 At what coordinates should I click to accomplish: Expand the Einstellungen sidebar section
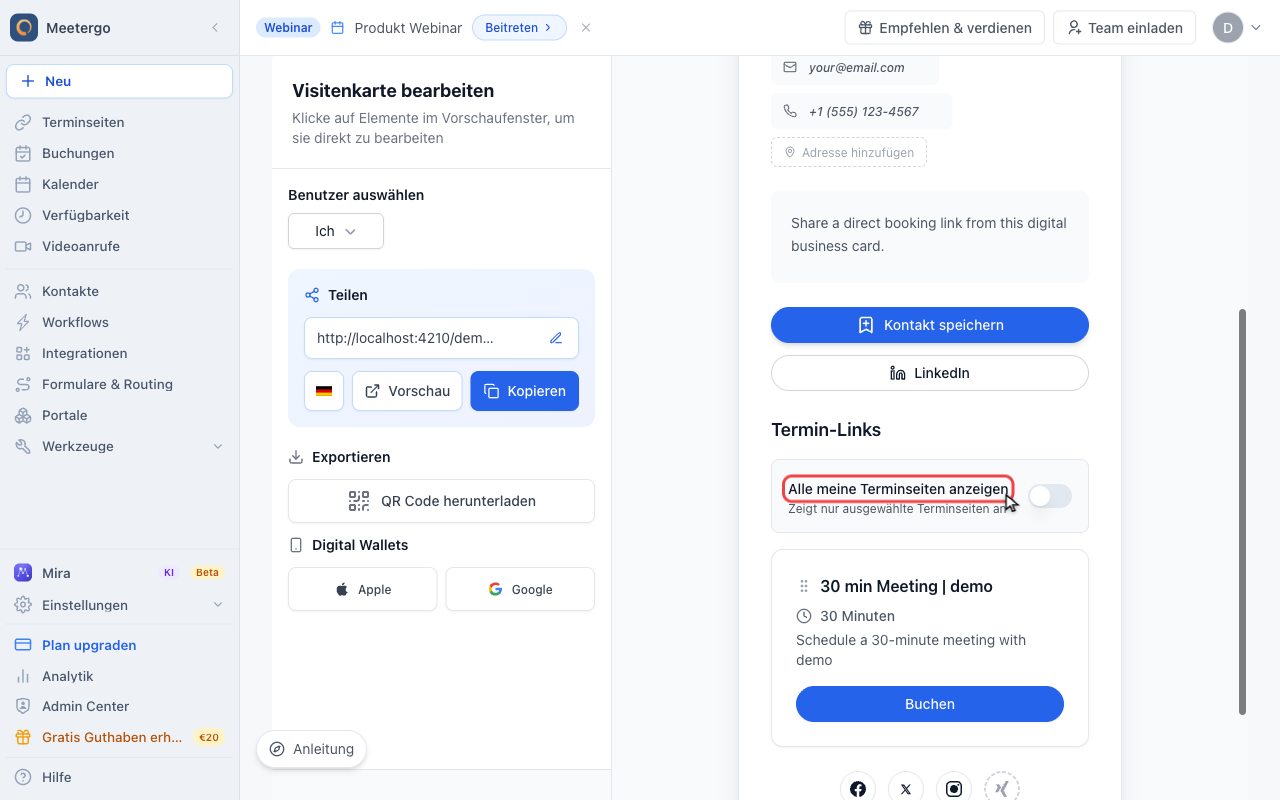point(218,605)
